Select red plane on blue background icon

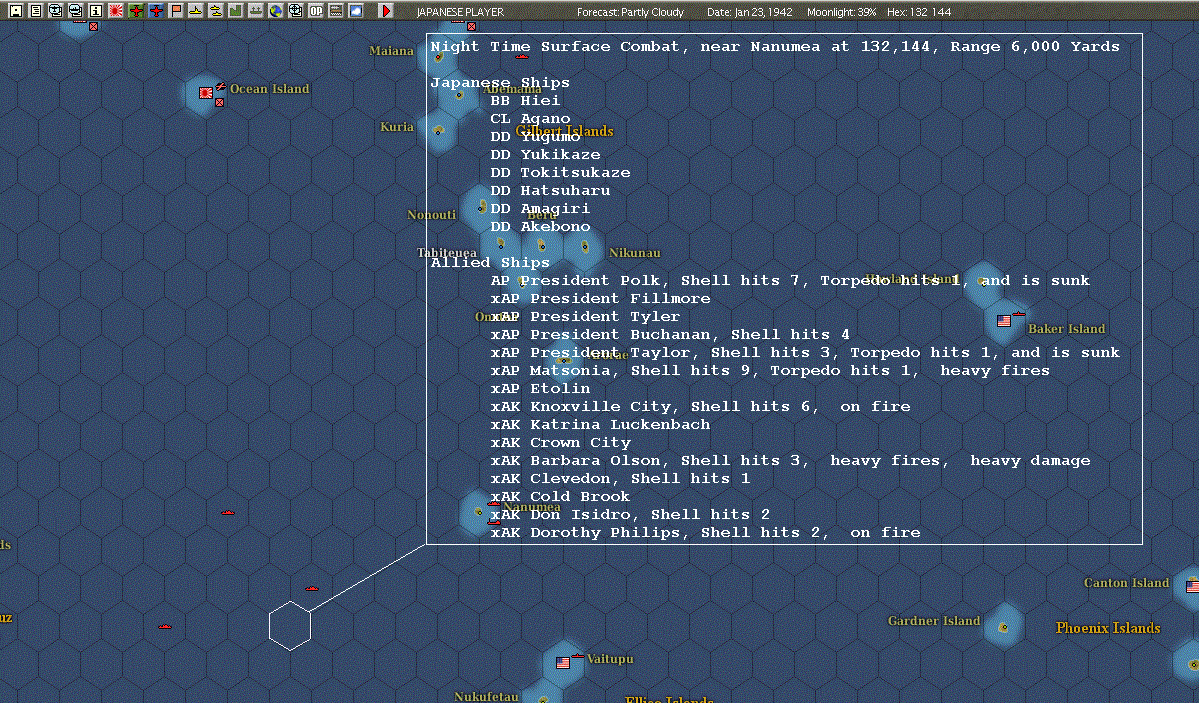click(156, 11)
